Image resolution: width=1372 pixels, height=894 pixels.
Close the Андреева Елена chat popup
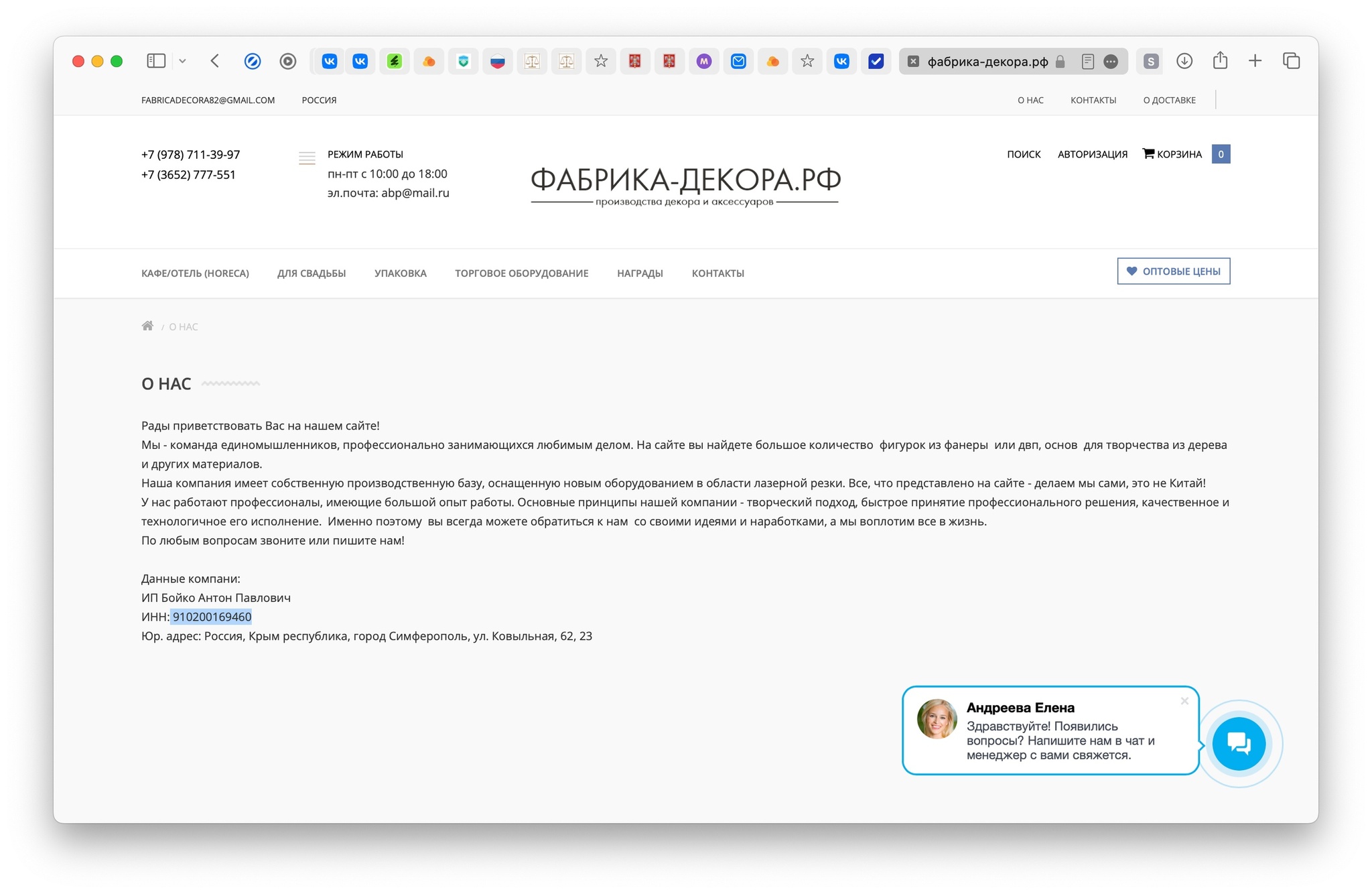pos(1184,701)
